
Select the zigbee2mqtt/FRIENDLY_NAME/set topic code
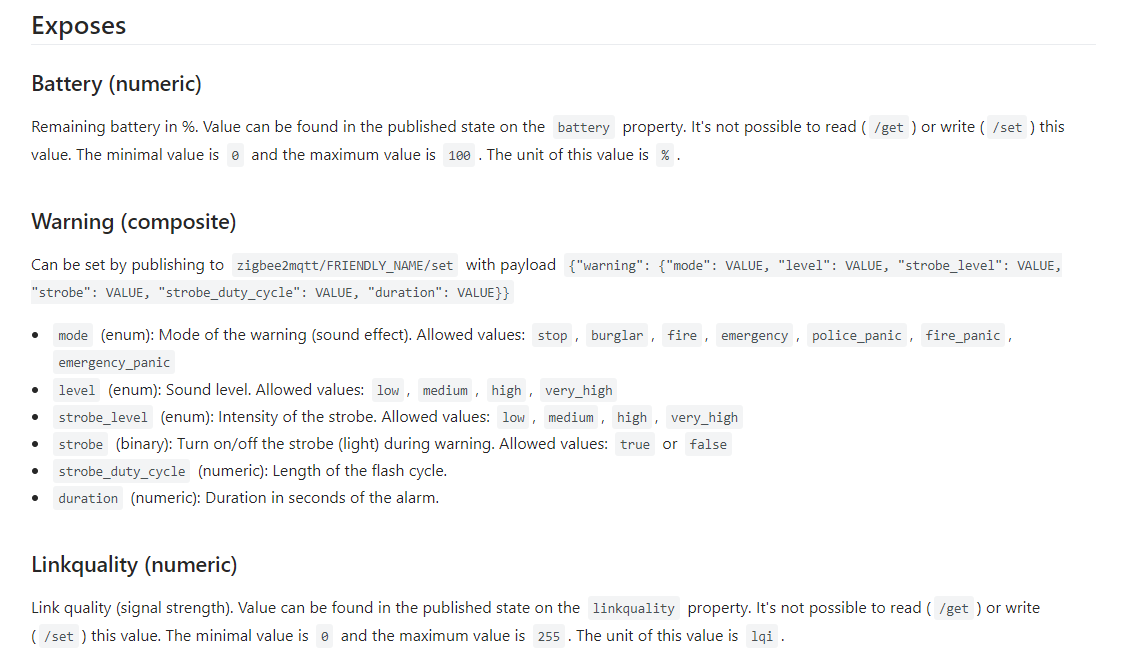345,266
